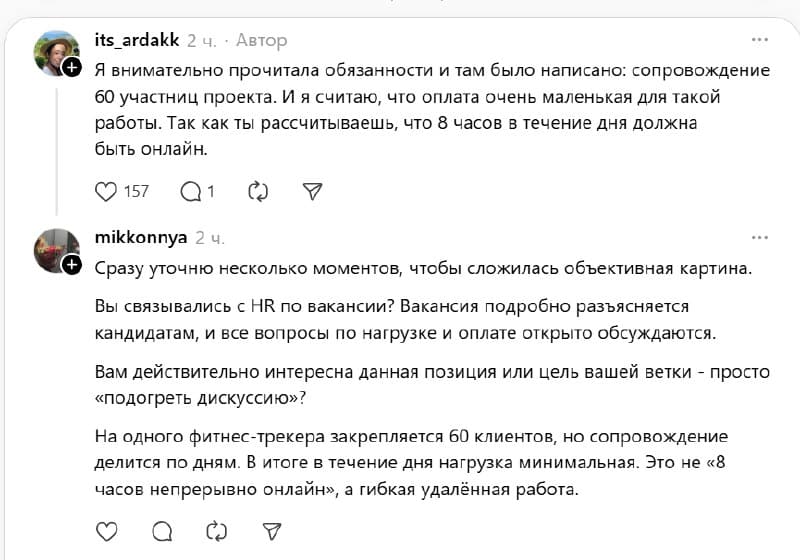This screenshot has width=800, height=560.
Task: Open the its_ardakk profile via username
Action: [x=137, y=40]
